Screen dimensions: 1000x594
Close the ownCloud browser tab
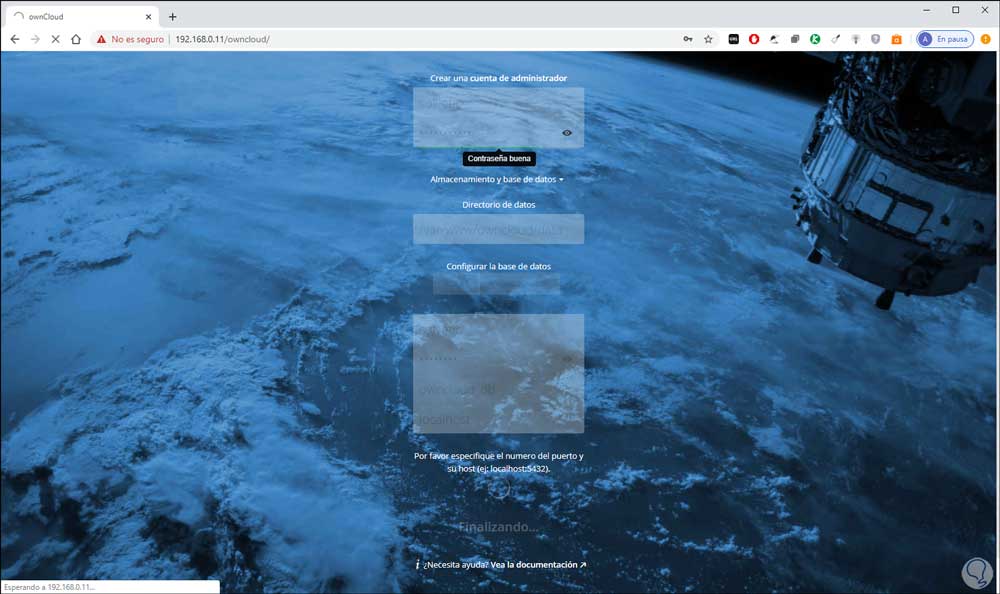tap(148, 17)
